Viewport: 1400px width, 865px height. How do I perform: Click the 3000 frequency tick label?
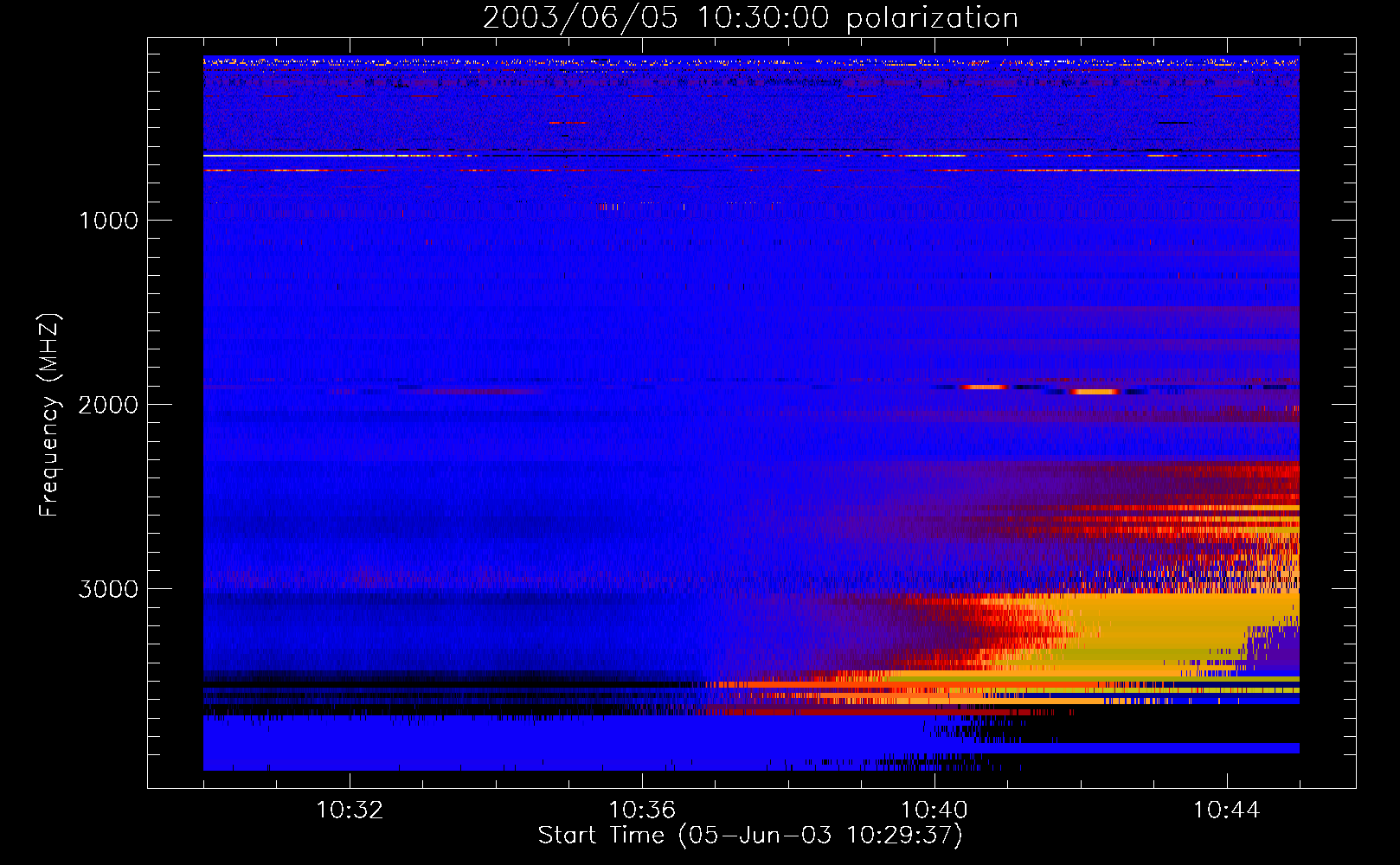click(108, 589)
